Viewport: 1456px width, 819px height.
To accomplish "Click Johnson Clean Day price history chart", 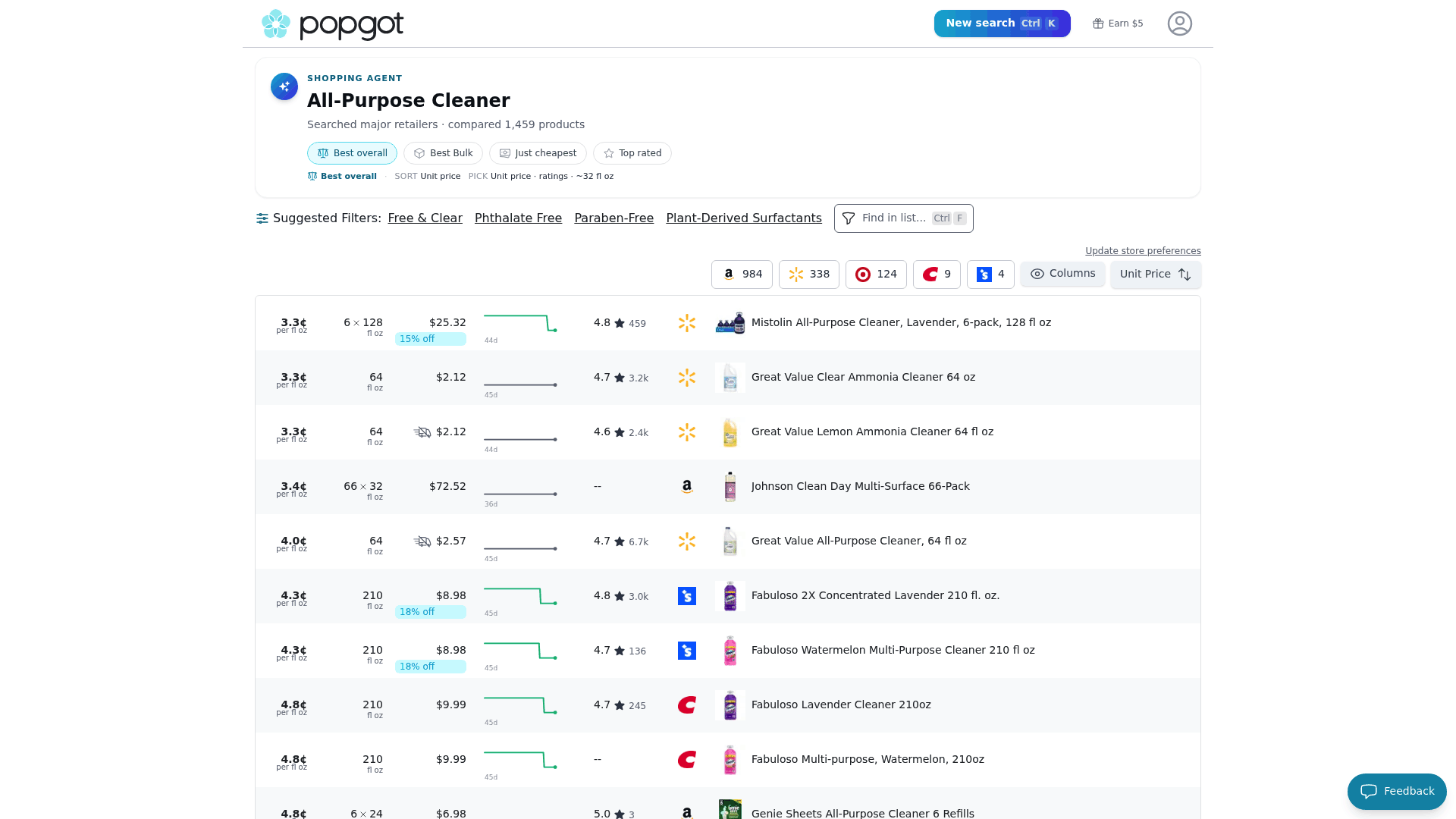I will 520,494.
